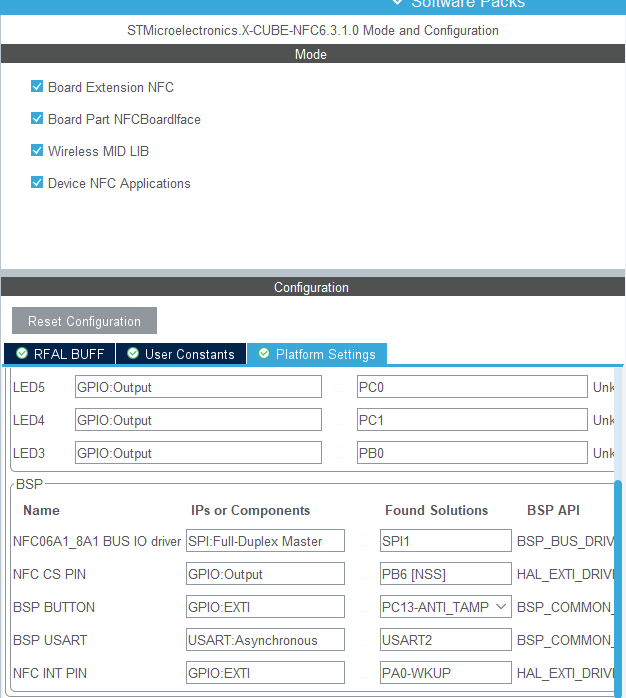626x698 pixels.
Task: Click the Reset Configuration button
Action: (x=84, y=321)
